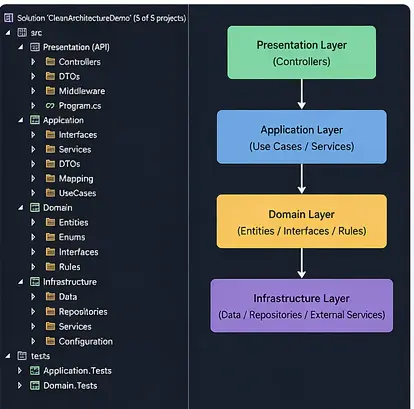Screen dimensions: 414x409
Task: Click the Application project icon
Action: tap(35, 120)
